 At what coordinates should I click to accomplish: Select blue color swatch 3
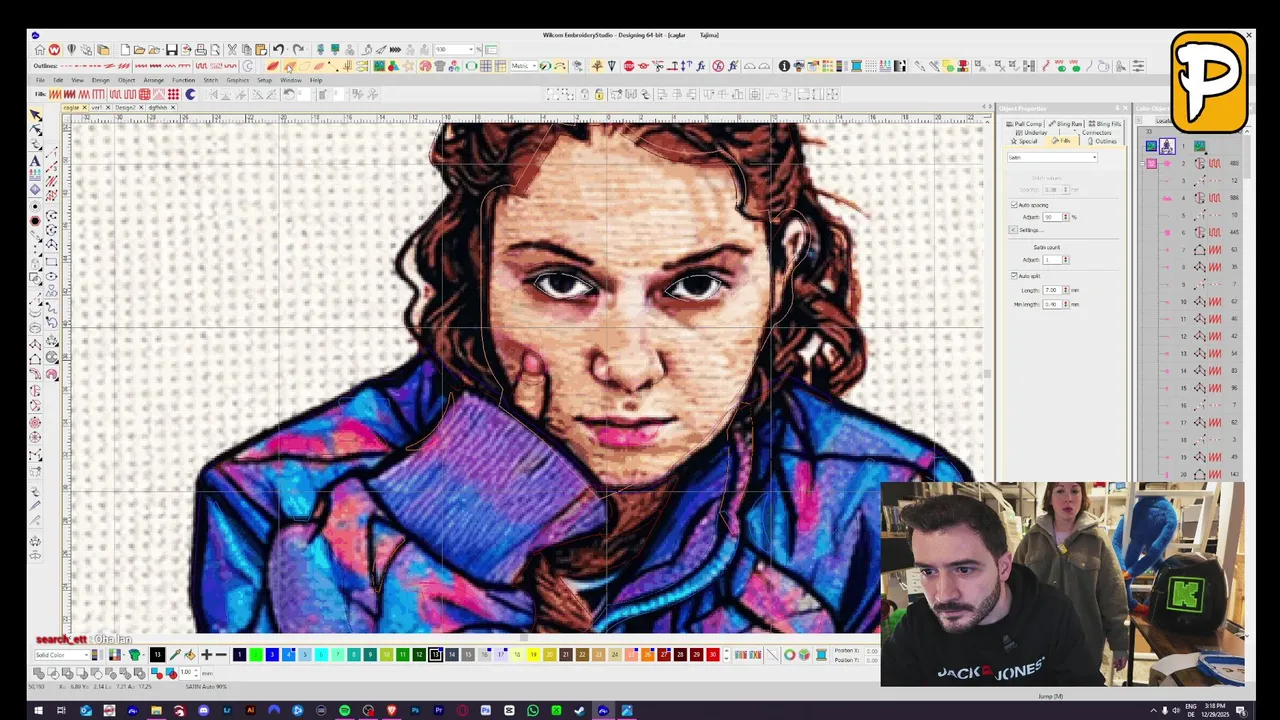tap(272, 655)
